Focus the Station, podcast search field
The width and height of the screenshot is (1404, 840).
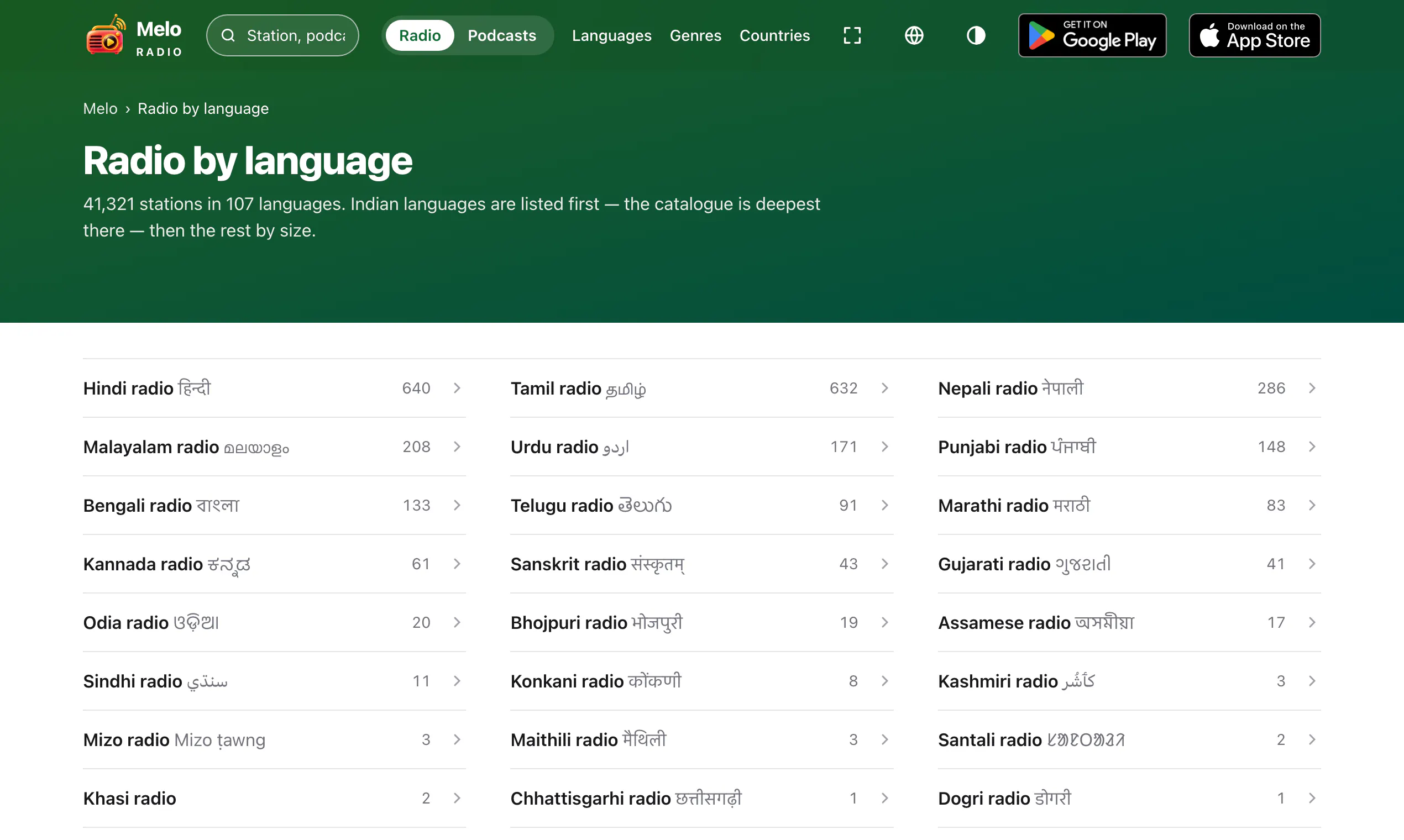pyautogui.click(x=282, y=36)
